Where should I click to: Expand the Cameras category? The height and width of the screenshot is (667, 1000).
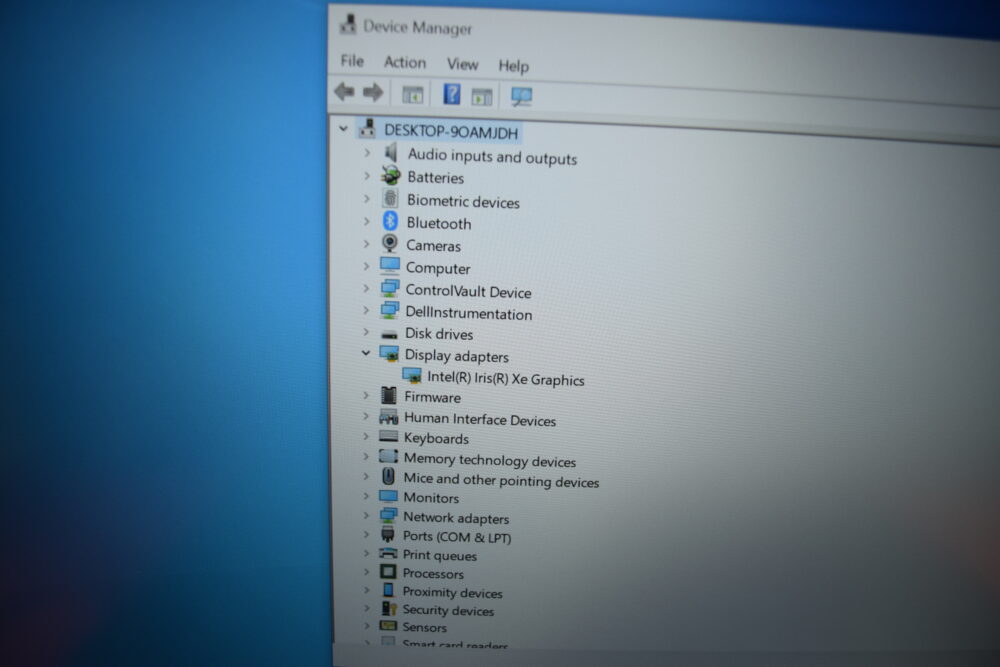[x=366, y=244]
